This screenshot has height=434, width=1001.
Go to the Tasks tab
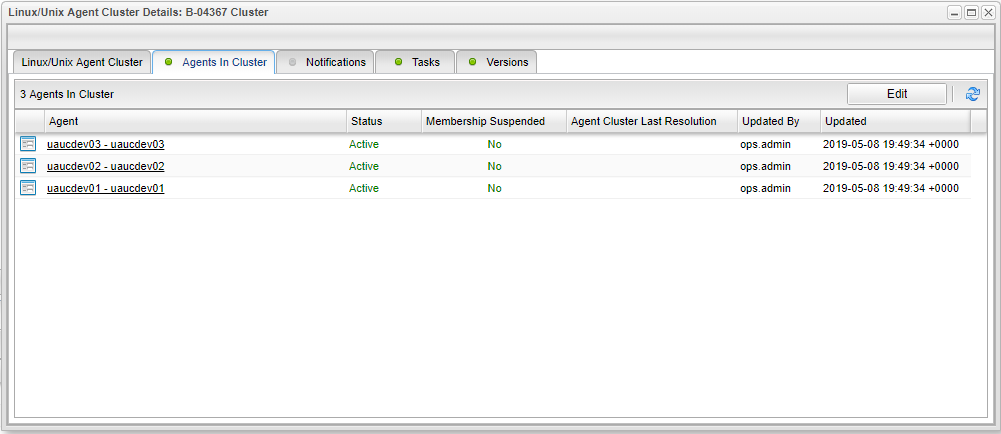[x=416, y=62]
